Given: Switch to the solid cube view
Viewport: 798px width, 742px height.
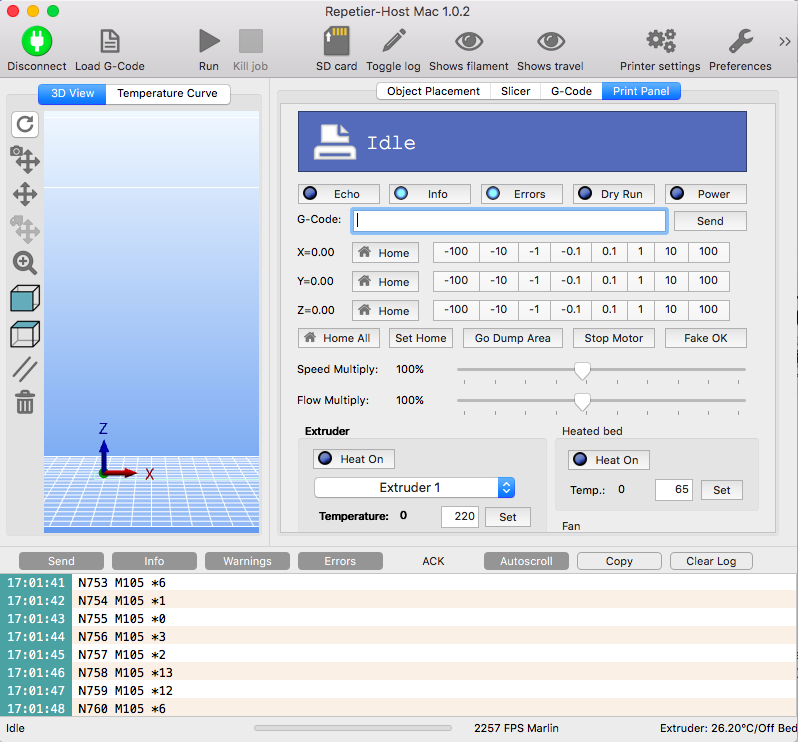Looking at the screenshot, I should pos(25,298).
